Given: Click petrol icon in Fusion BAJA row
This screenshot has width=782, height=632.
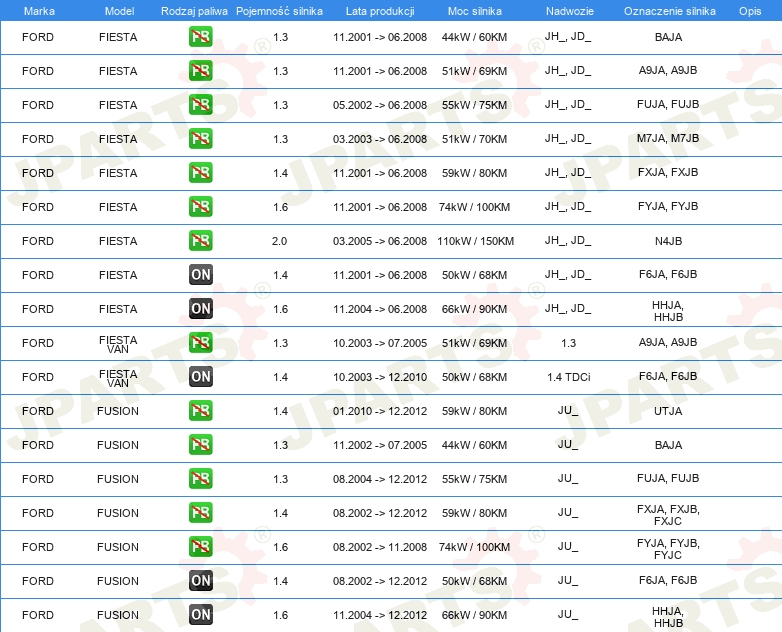Looking at the screenshot, I should [200, 444].
